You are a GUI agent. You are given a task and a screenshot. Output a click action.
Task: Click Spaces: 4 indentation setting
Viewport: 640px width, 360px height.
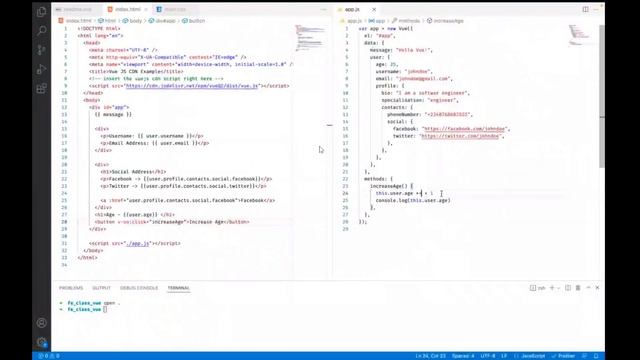coord(463,356)
